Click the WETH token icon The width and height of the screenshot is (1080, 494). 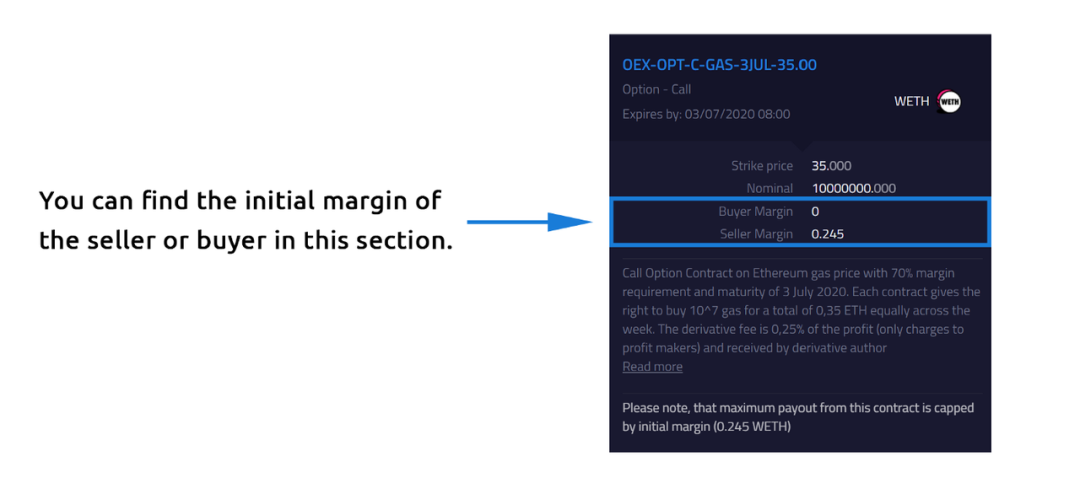point(950,102)
